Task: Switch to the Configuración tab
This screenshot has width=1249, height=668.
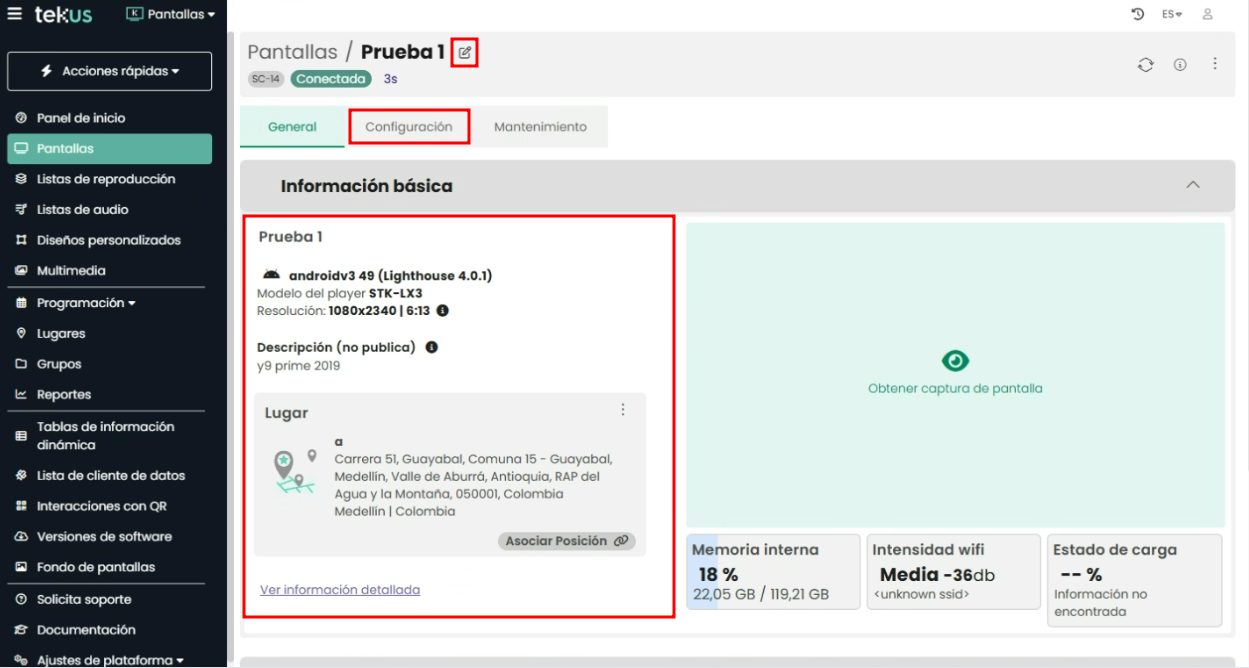Action: (x=409, y=127)
